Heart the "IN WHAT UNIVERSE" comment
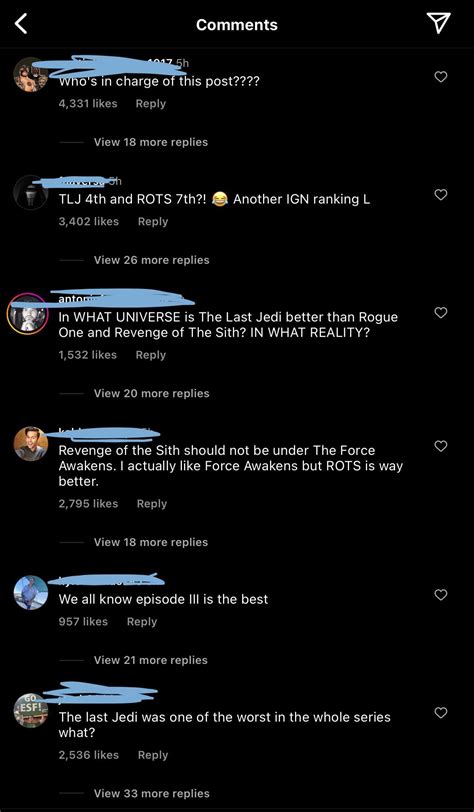This screenshot has width=474, height=812. coord(440,313)
